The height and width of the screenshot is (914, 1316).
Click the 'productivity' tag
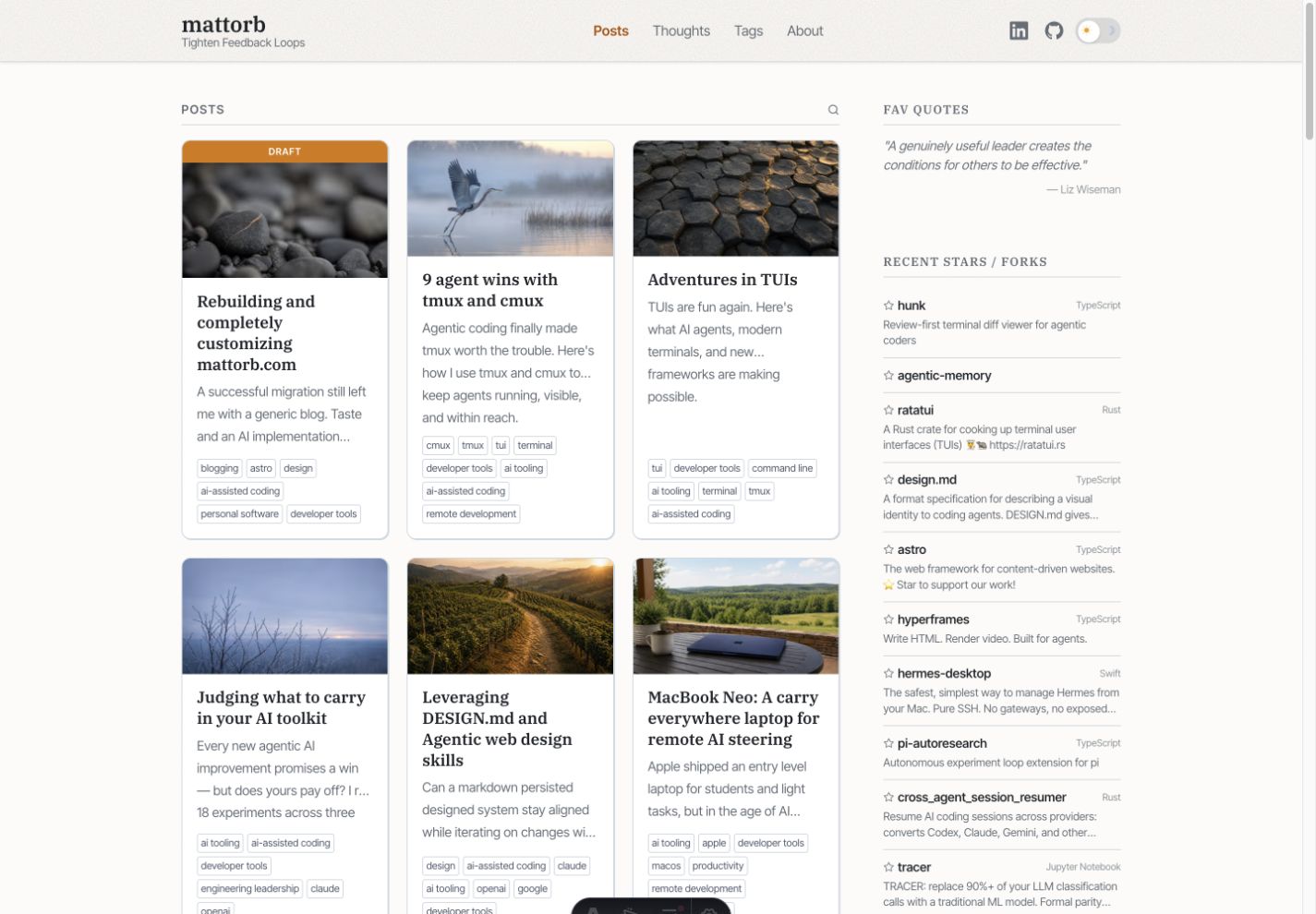[x=718, y=866]
